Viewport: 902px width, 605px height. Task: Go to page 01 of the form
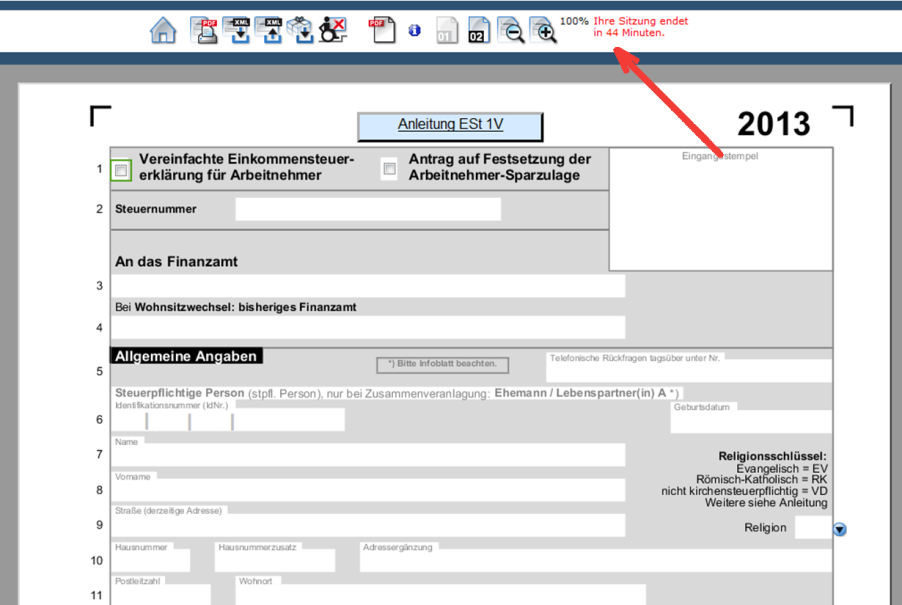coord(447,30)
